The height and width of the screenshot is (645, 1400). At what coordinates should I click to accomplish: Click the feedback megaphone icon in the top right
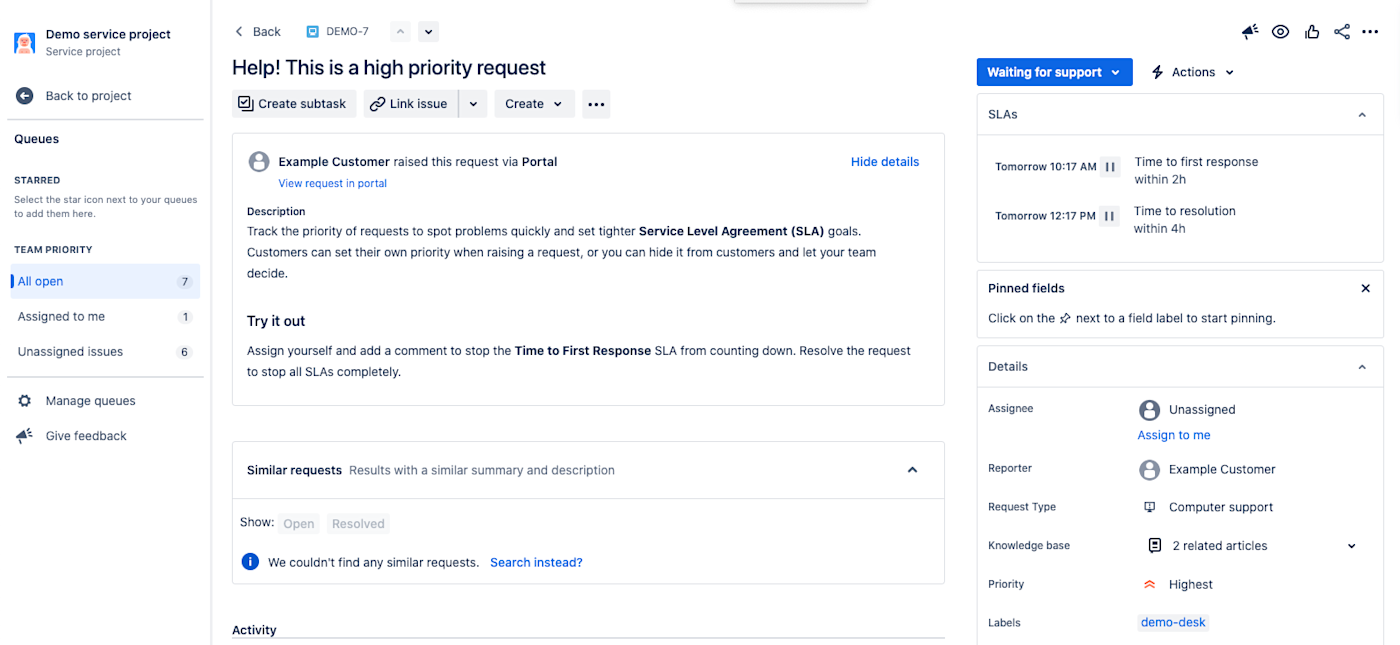[x=1250, y=32]
